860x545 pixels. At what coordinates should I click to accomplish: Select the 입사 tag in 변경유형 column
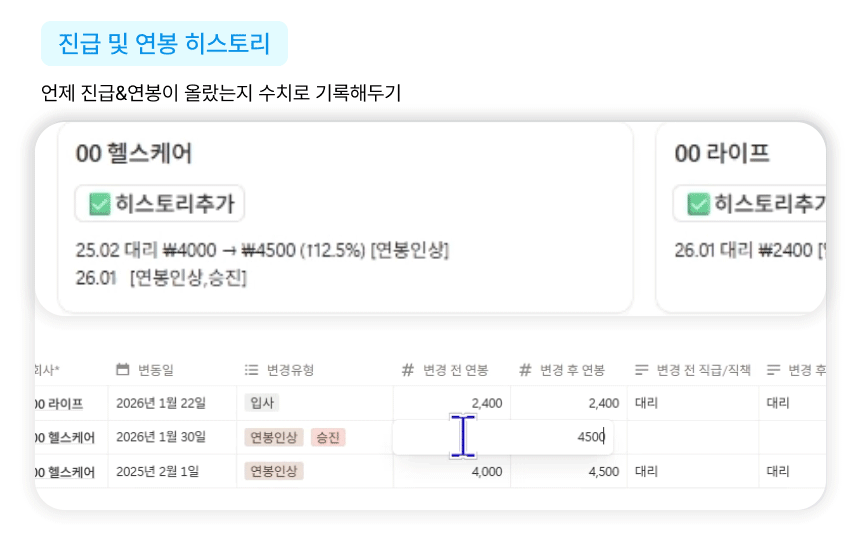coord(262,403)
